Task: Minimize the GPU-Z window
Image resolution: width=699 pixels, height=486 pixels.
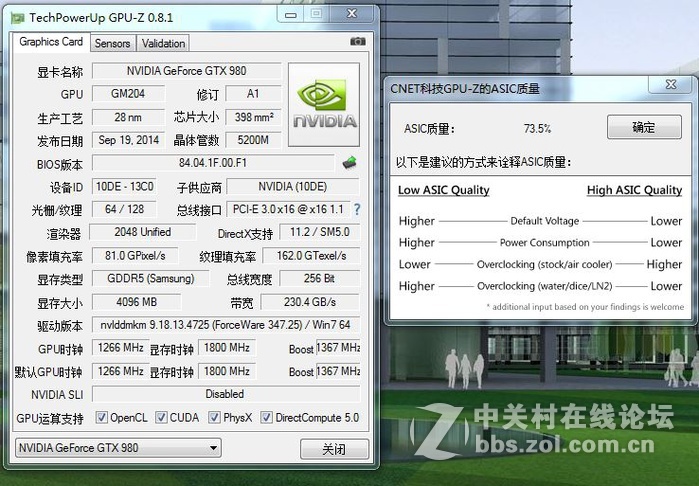Action: pos(291,15)
